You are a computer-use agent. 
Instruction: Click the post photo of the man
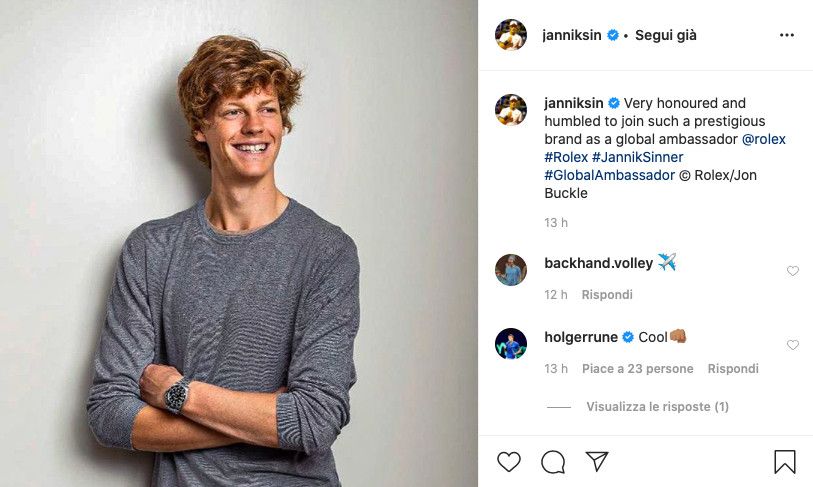coord(239,243)
